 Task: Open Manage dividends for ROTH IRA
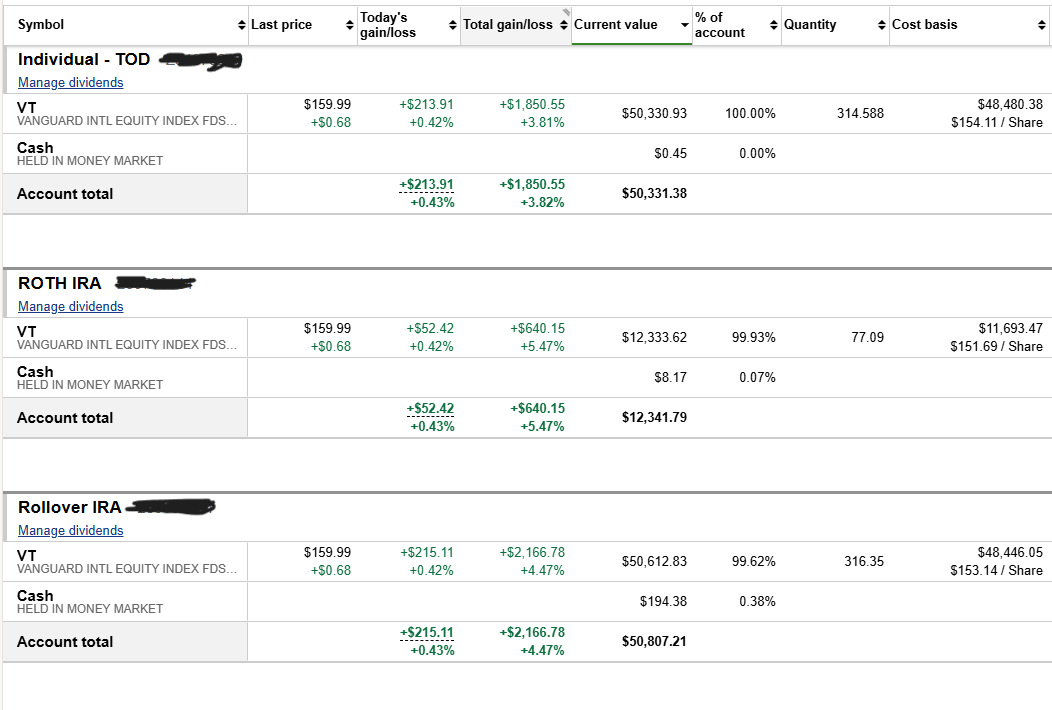[70, 307]
